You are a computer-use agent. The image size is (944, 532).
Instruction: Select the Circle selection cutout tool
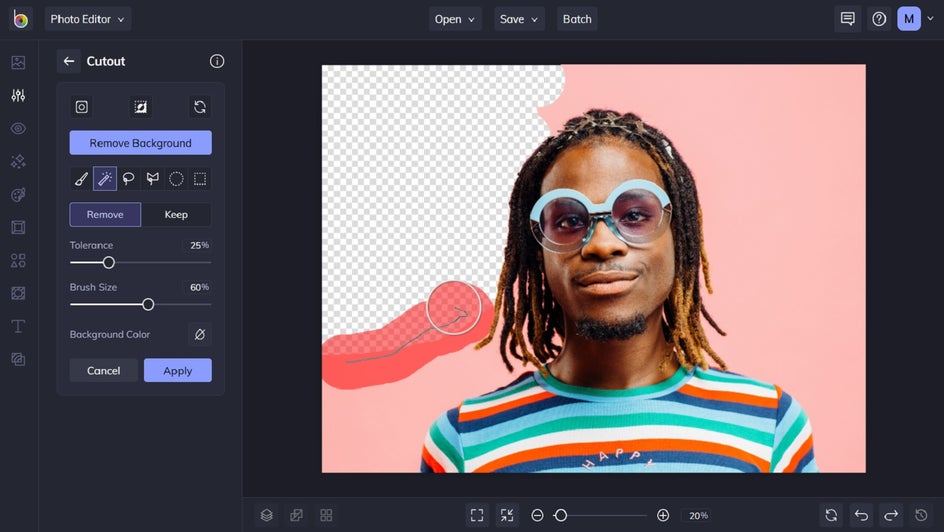(x=176, y=179)
